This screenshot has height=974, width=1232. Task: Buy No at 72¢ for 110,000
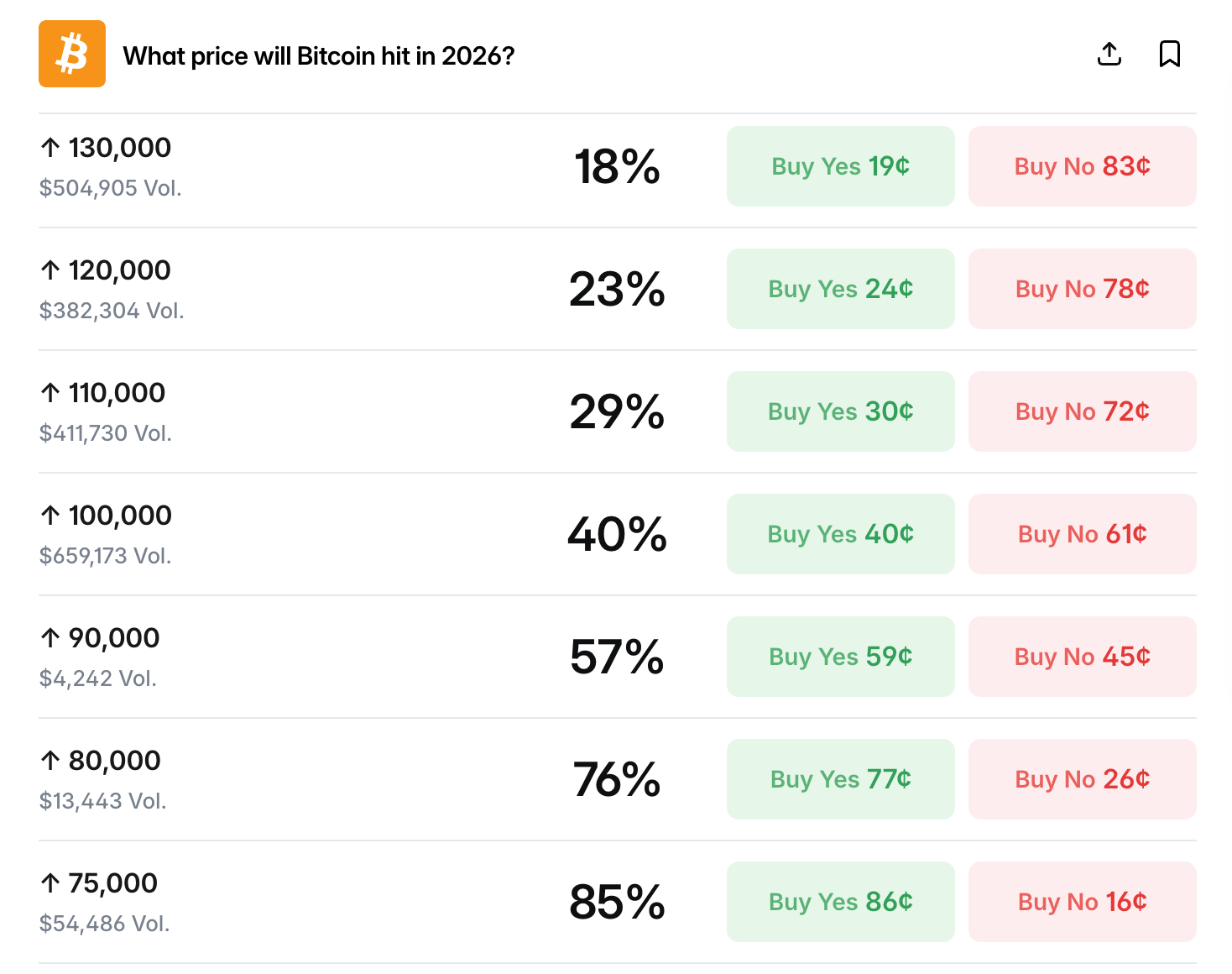tap(1082, 411)
